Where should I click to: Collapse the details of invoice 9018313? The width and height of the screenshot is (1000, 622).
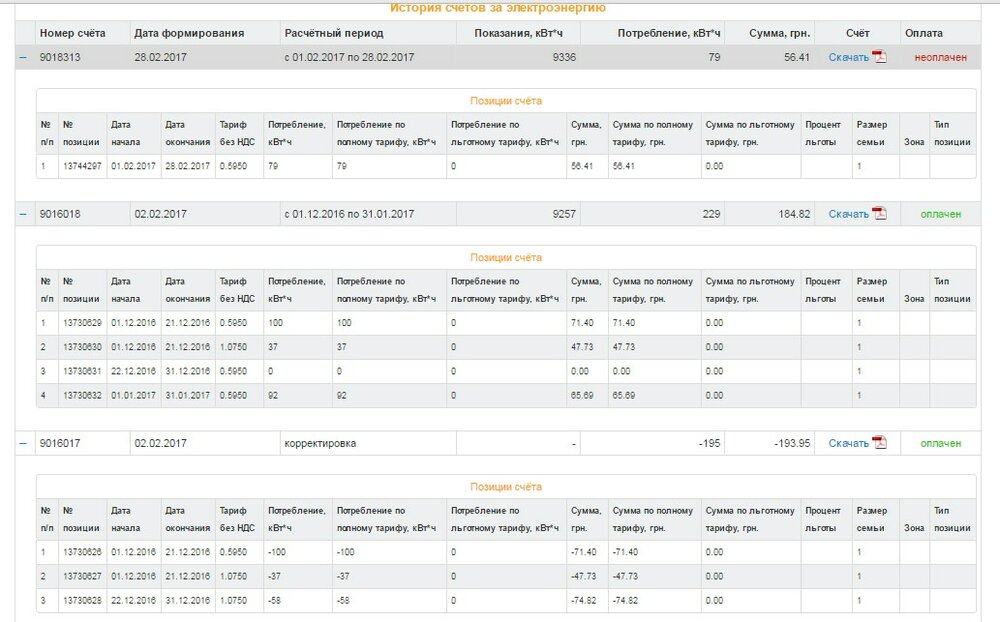click(x=24, y=57)
